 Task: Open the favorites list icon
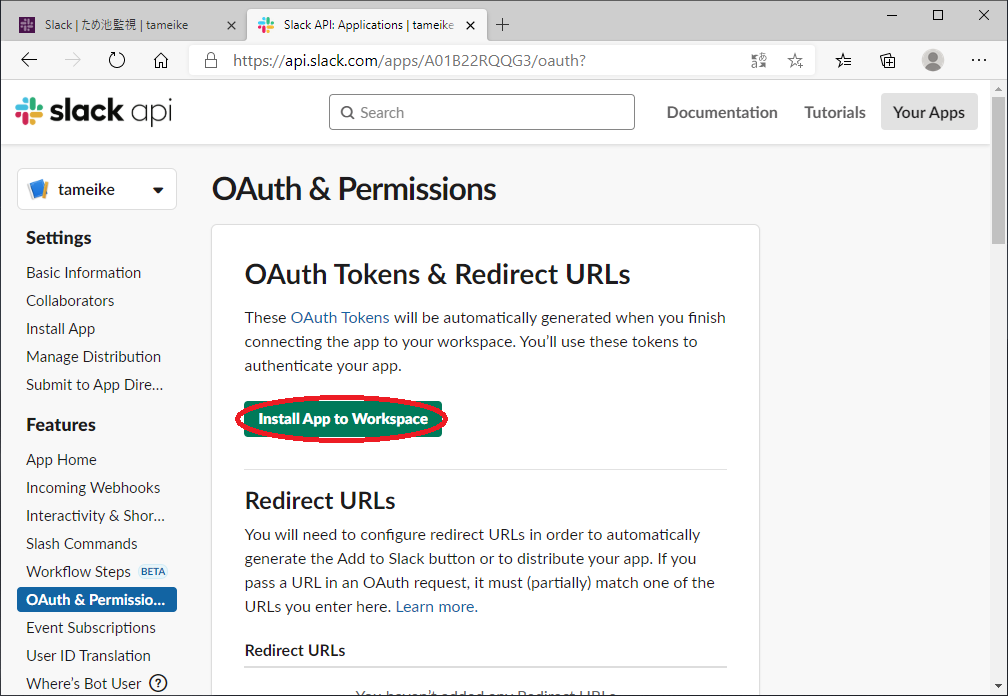point(843,60)
